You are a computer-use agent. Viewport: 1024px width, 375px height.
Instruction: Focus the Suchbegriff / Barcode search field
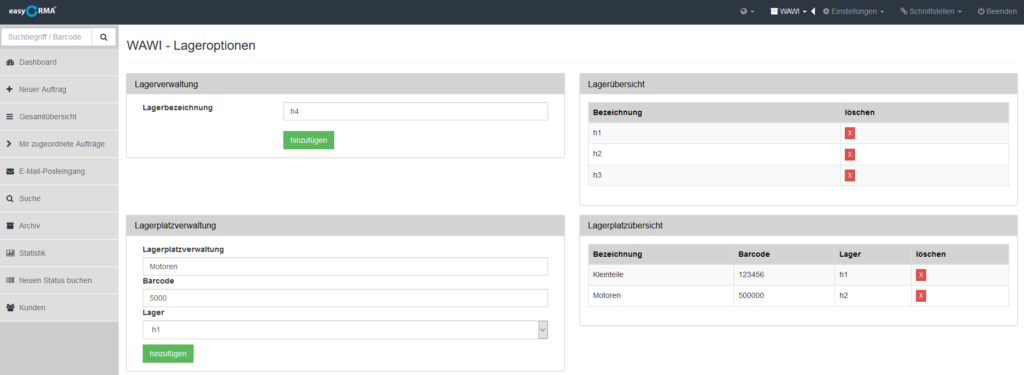pos(47,37)
